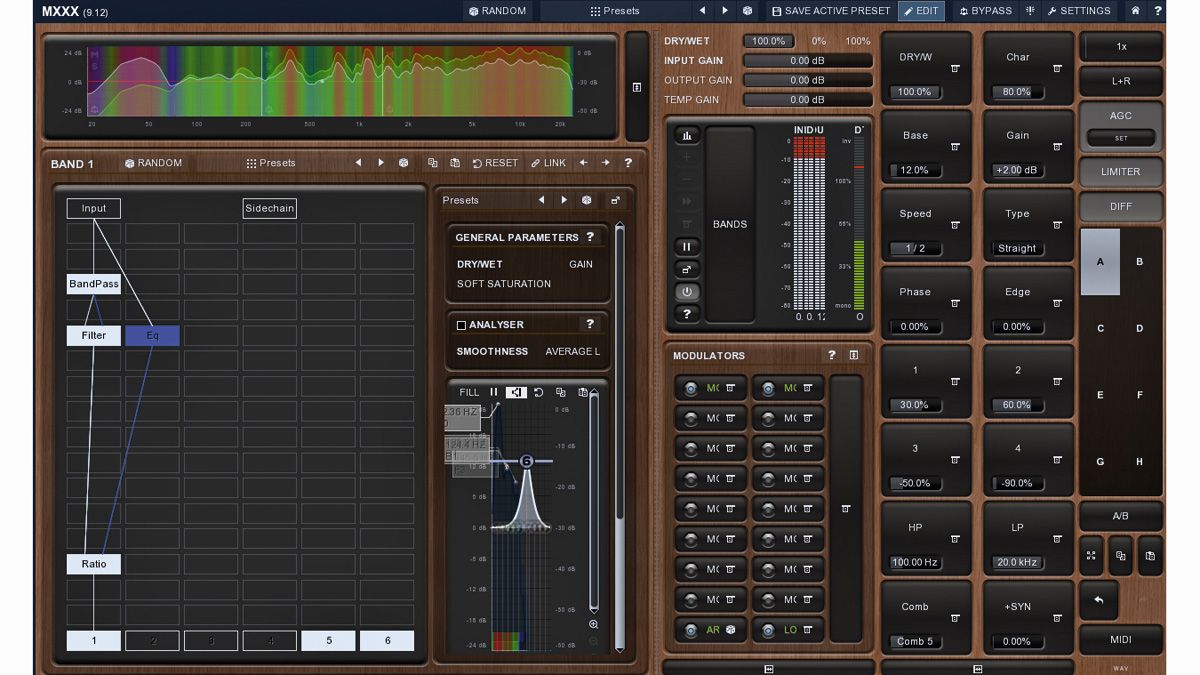Select preset slot A
The width and height of the screenshot is (1200, 675).
point(1100,262)
